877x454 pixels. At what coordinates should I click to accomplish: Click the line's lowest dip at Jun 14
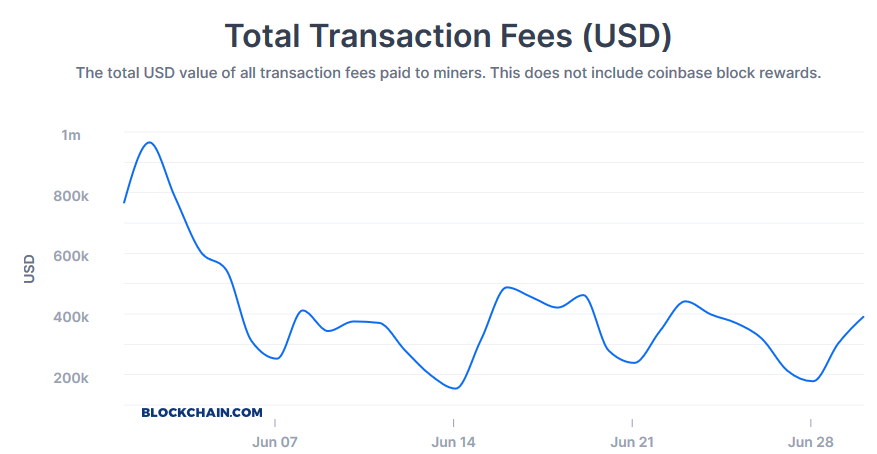coord(455,388)
